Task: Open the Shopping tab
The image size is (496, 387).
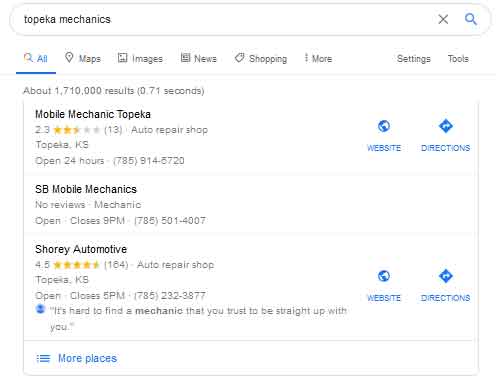Action: click(261, 58)
